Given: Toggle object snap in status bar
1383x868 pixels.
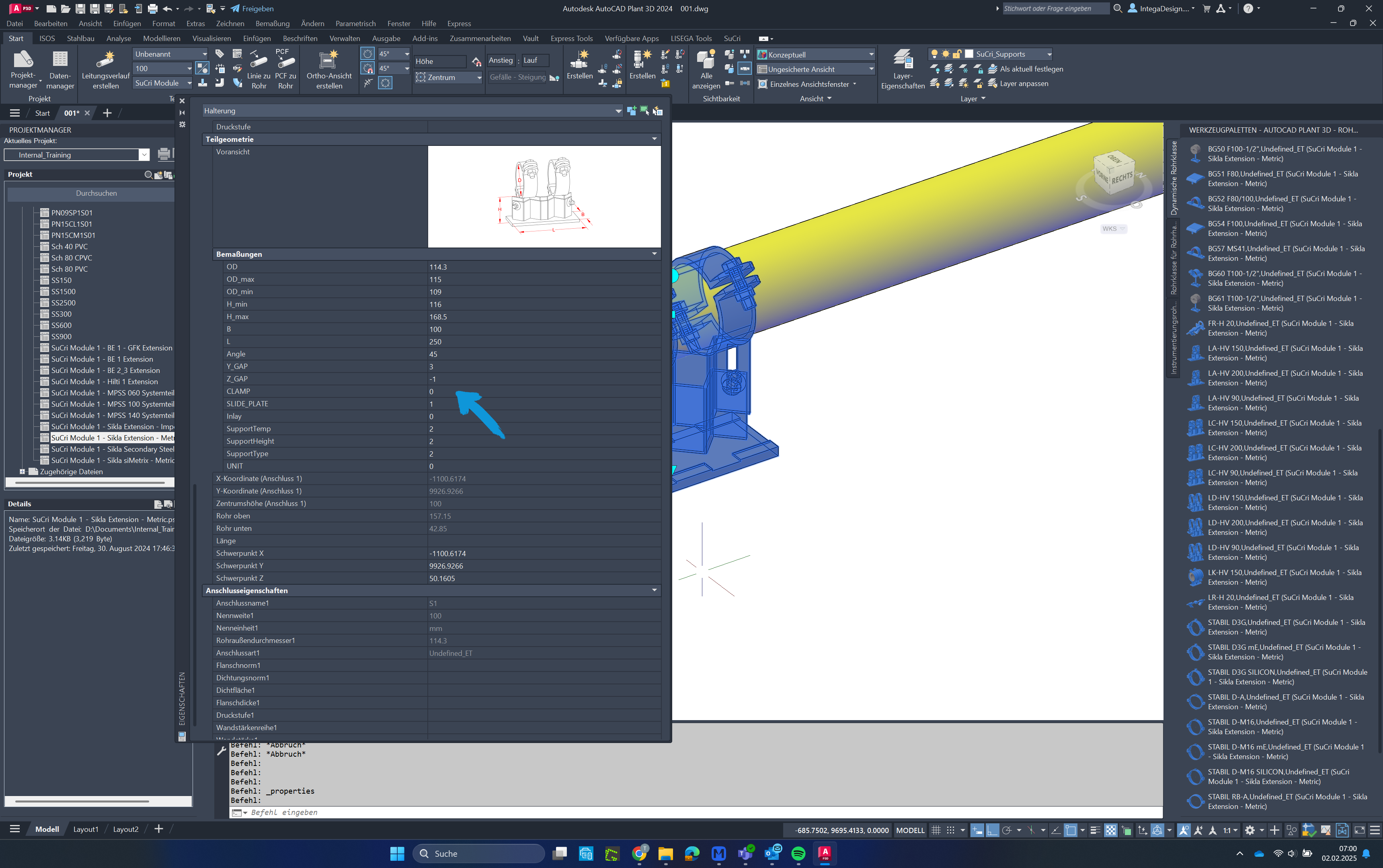Looking at the screenshot, I should tap(1071, 830).
